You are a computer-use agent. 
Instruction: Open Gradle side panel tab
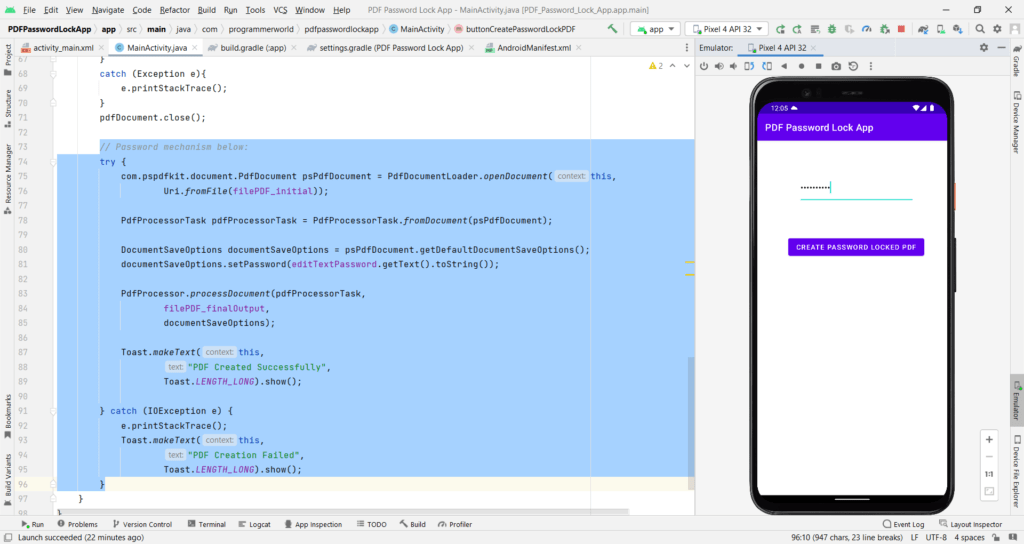pos(1017,62)
